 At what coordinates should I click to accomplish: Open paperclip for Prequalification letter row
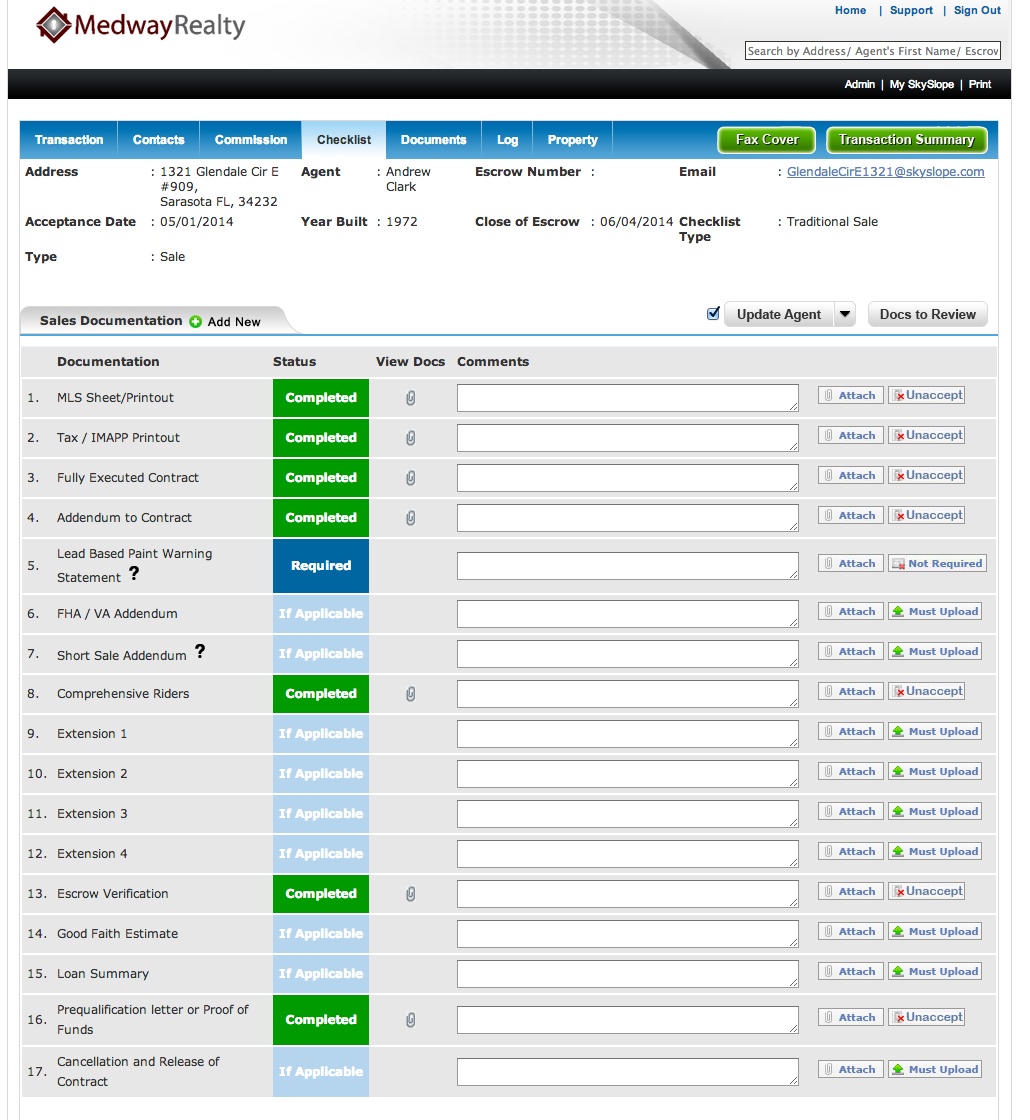point(410,1020)
